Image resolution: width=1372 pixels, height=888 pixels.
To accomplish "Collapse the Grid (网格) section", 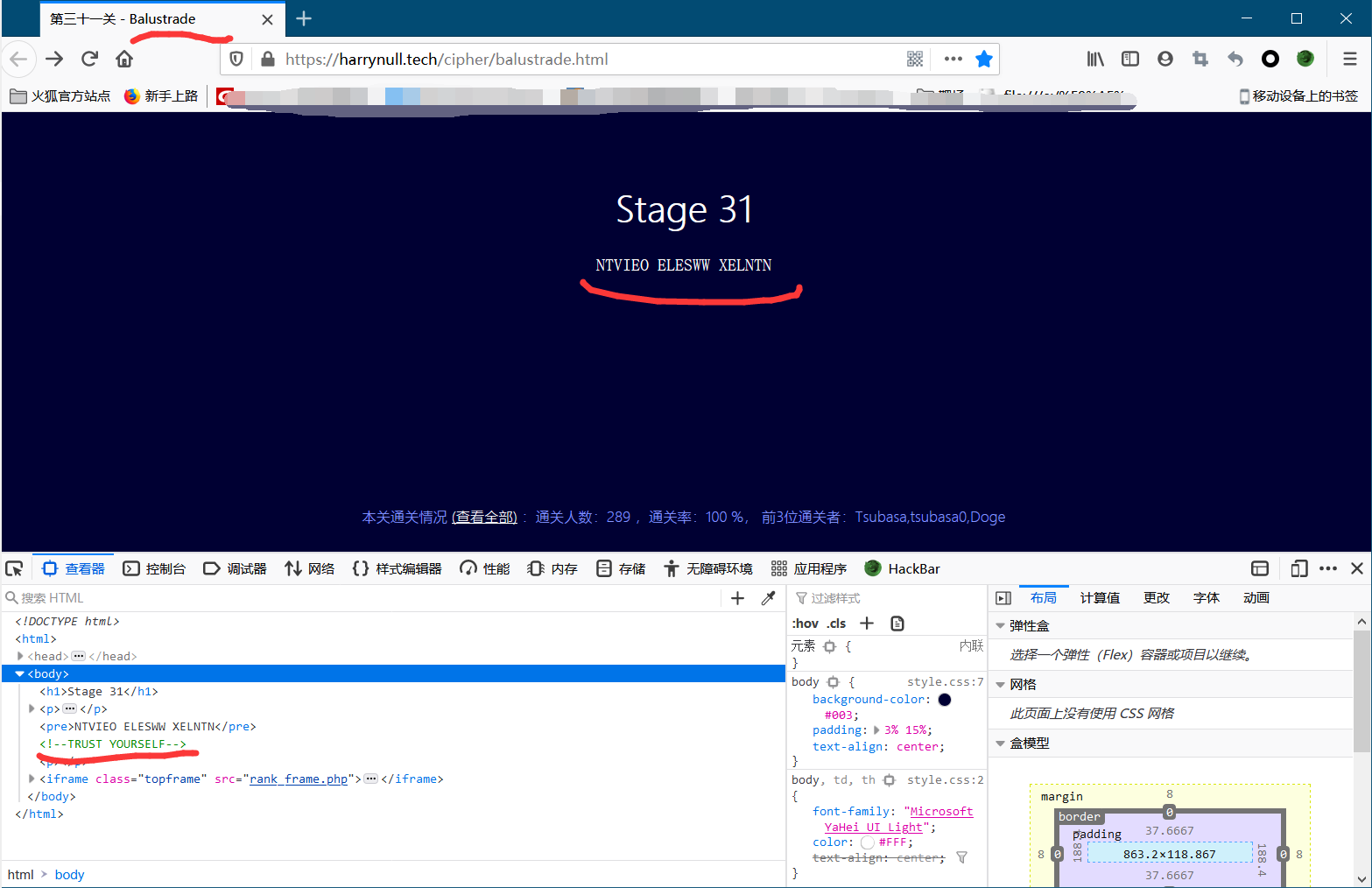I will coord(1001,684).
